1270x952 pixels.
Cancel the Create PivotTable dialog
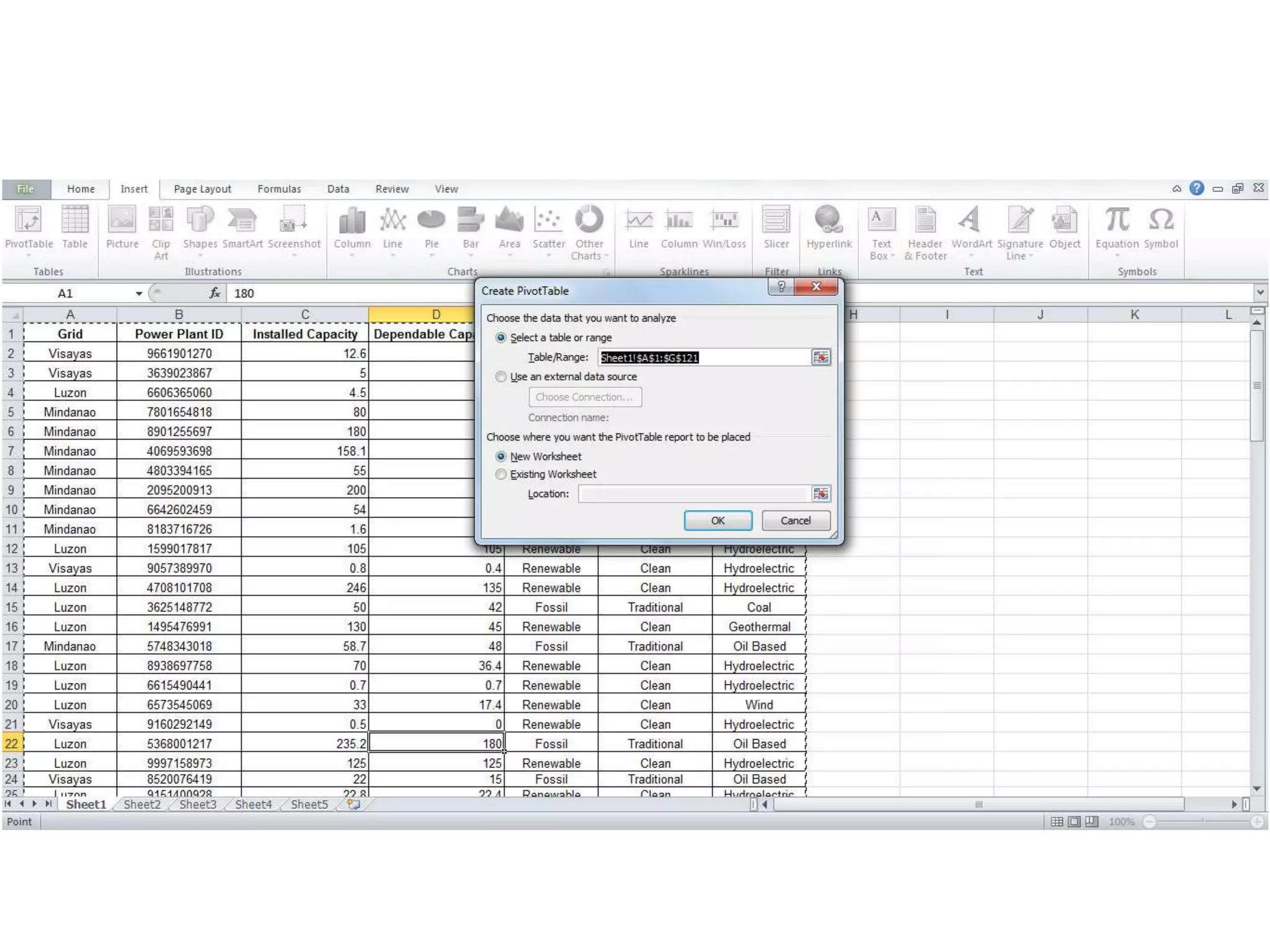click(x=795, y=521)
